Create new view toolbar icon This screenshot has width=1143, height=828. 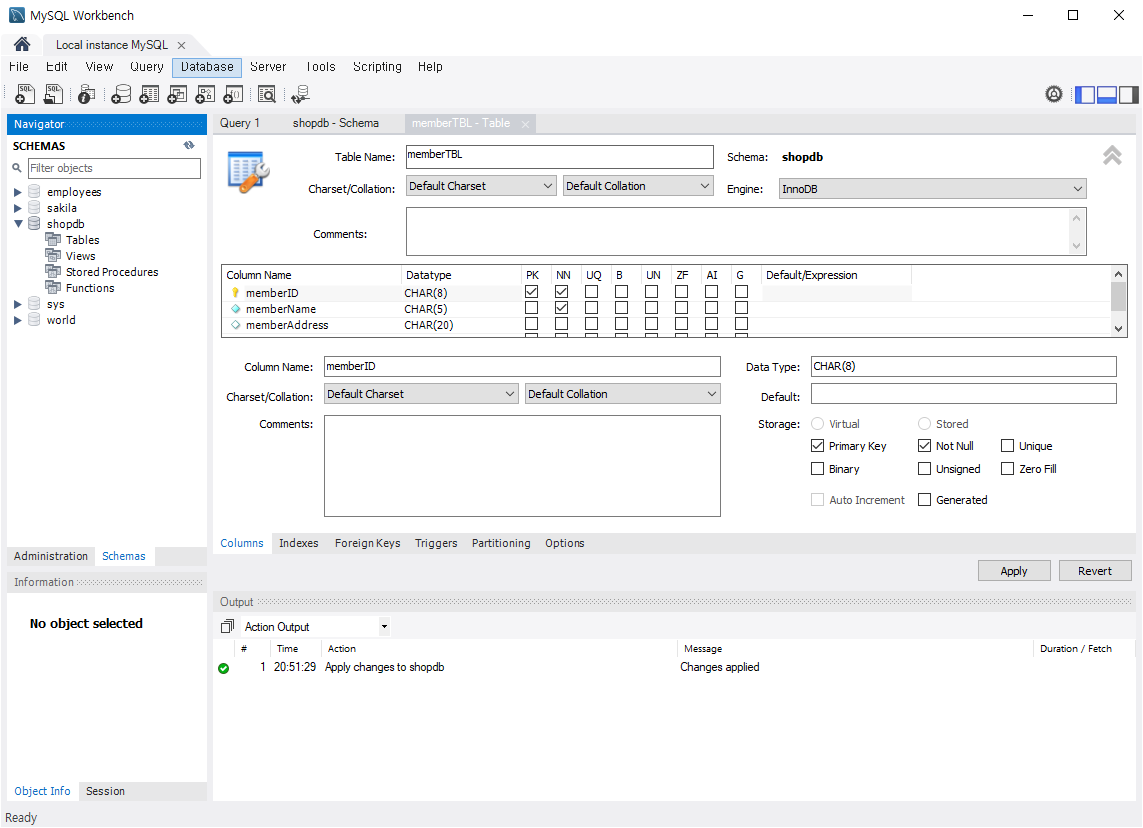[x=177, y=94]
